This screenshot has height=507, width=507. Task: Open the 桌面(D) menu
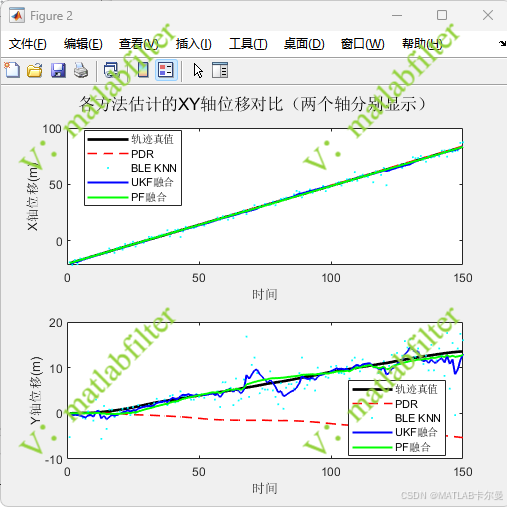point(304,44)
